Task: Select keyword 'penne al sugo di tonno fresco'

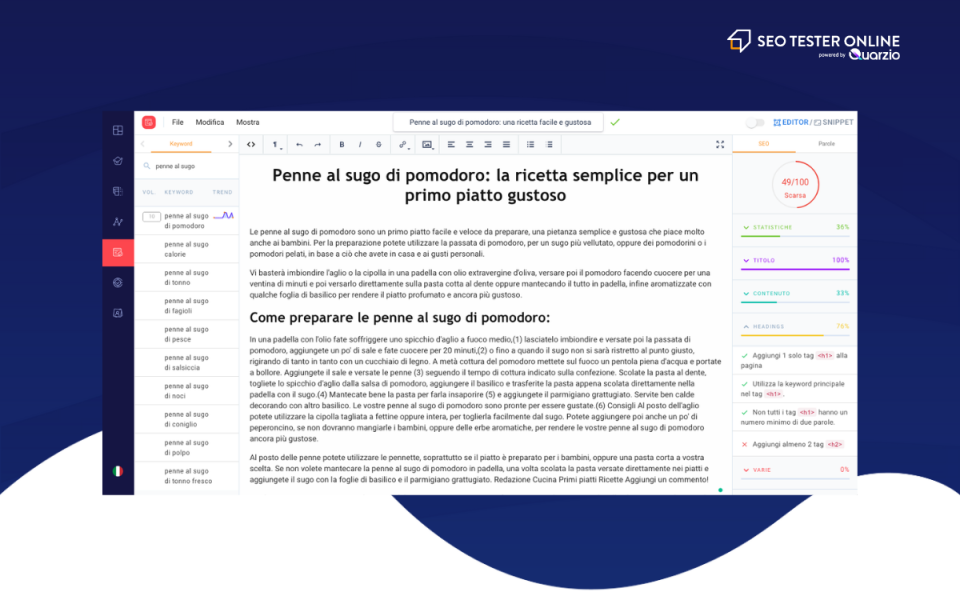Action: coord(187,476)
